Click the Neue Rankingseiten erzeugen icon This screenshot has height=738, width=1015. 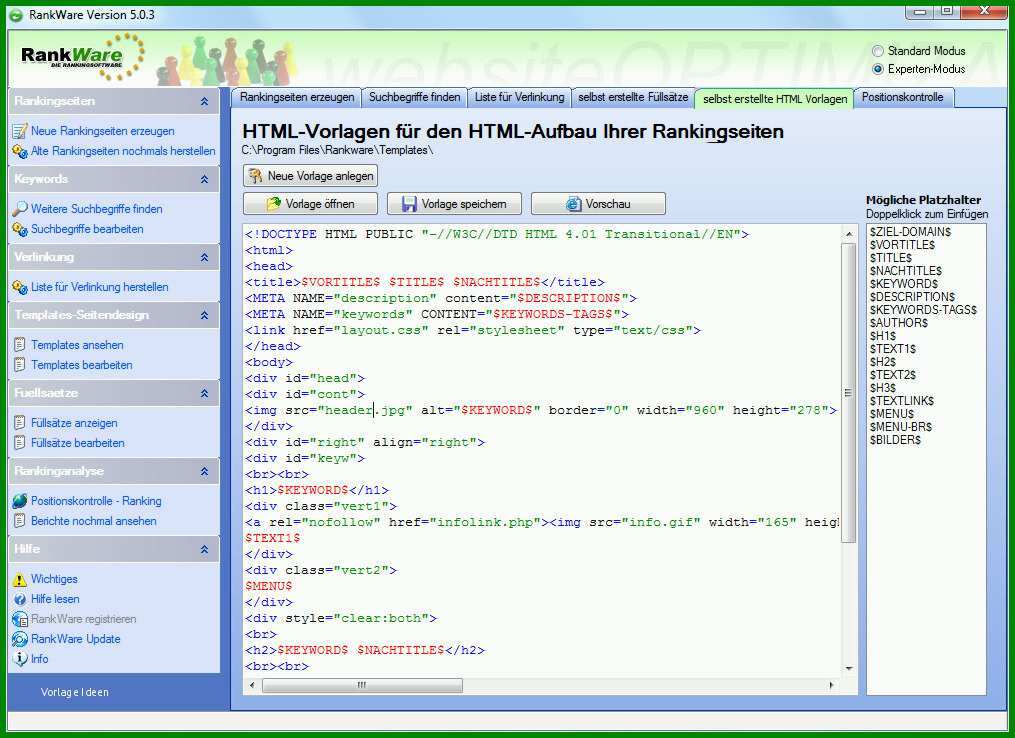click(20, 131)
